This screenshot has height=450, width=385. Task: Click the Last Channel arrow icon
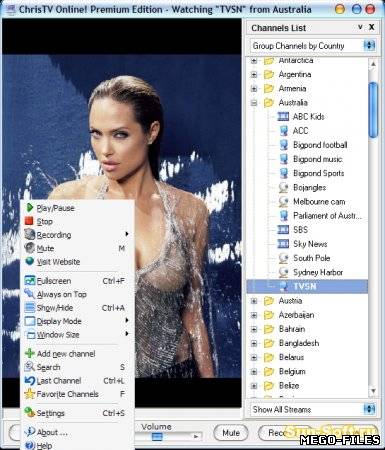[x=30, y=380]
